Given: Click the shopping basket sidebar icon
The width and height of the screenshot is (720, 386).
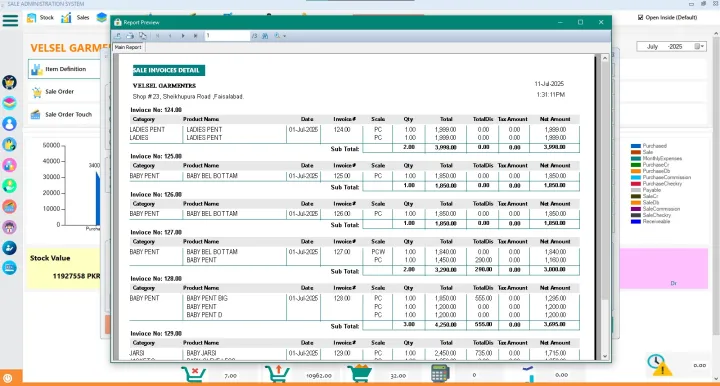Looking at the screenshot, I should point(9,82).
